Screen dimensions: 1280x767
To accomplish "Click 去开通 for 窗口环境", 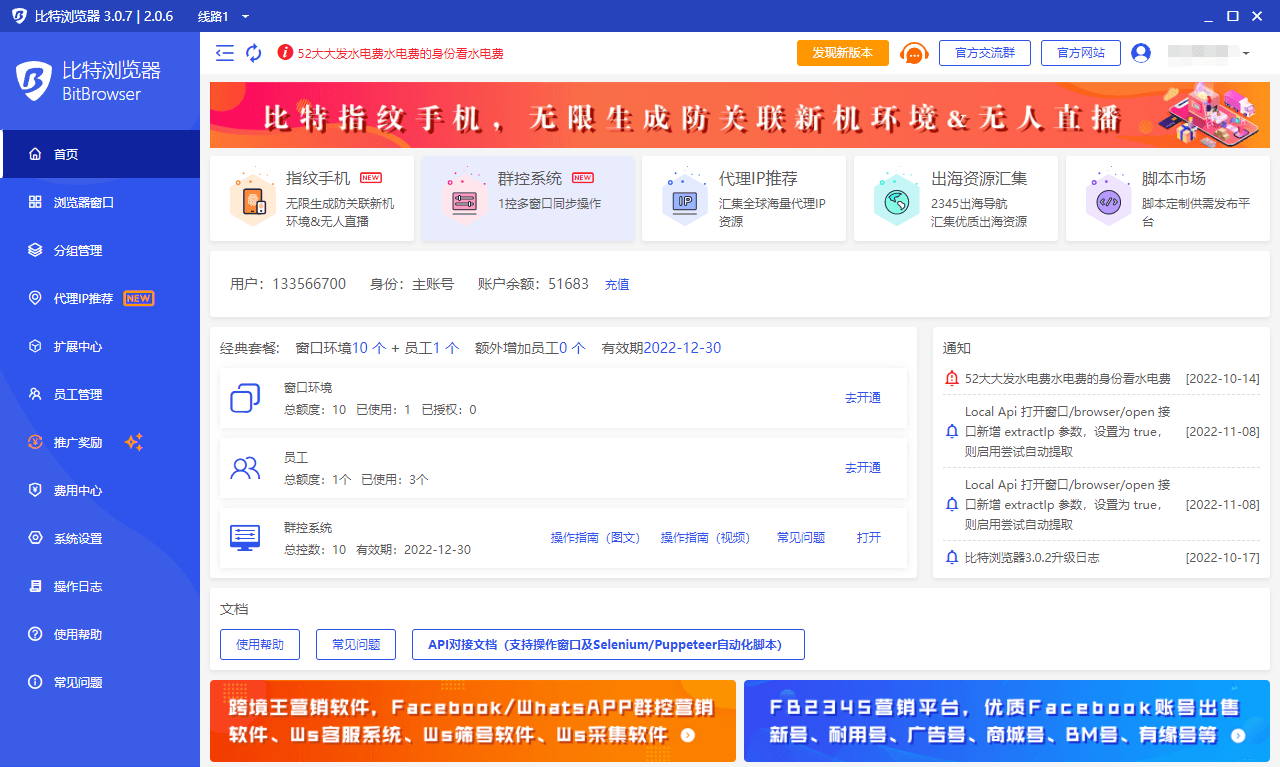I will point(862,398).
